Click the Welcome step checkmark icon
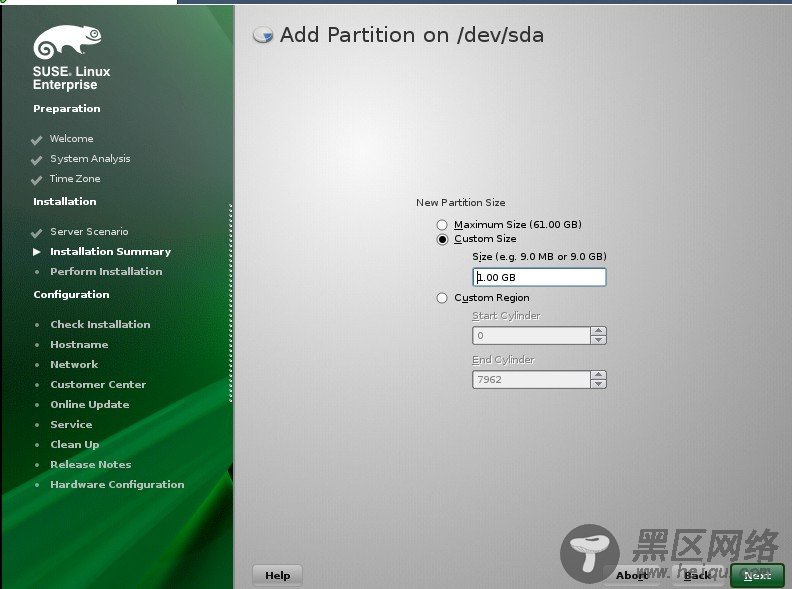The width and height of the screenshot is (792, 589). (36, 140)
